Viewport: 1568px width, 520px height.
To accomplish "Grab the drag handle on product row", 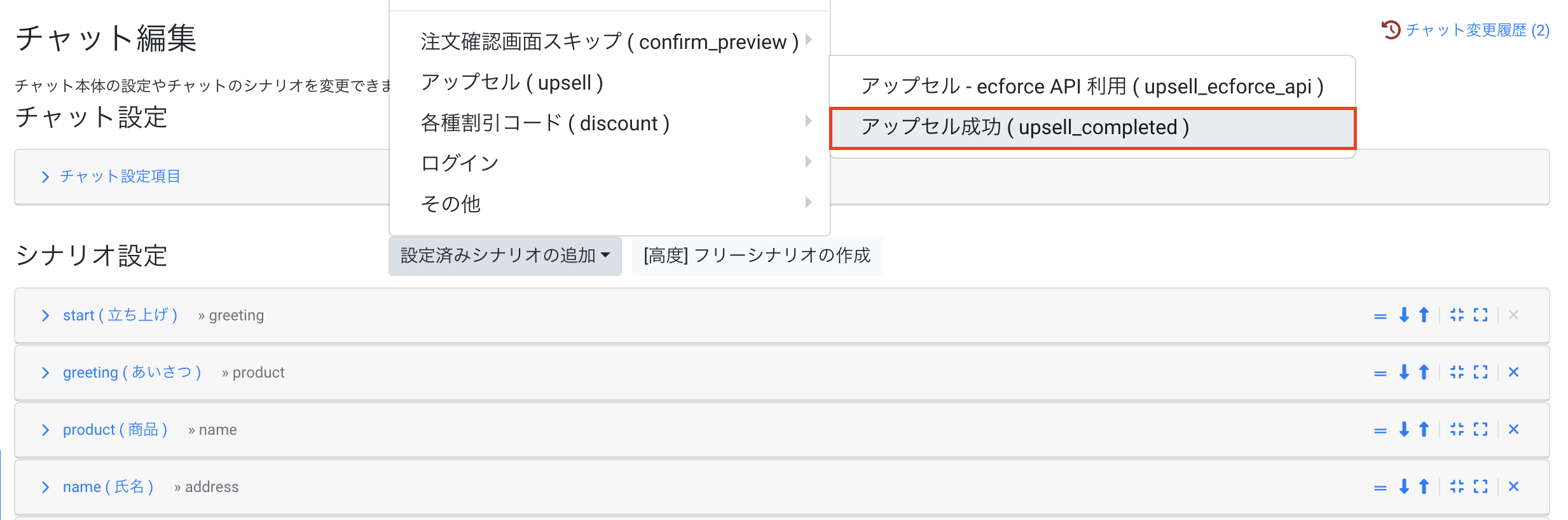I will pyautogui.click(x=1380, y=430).
